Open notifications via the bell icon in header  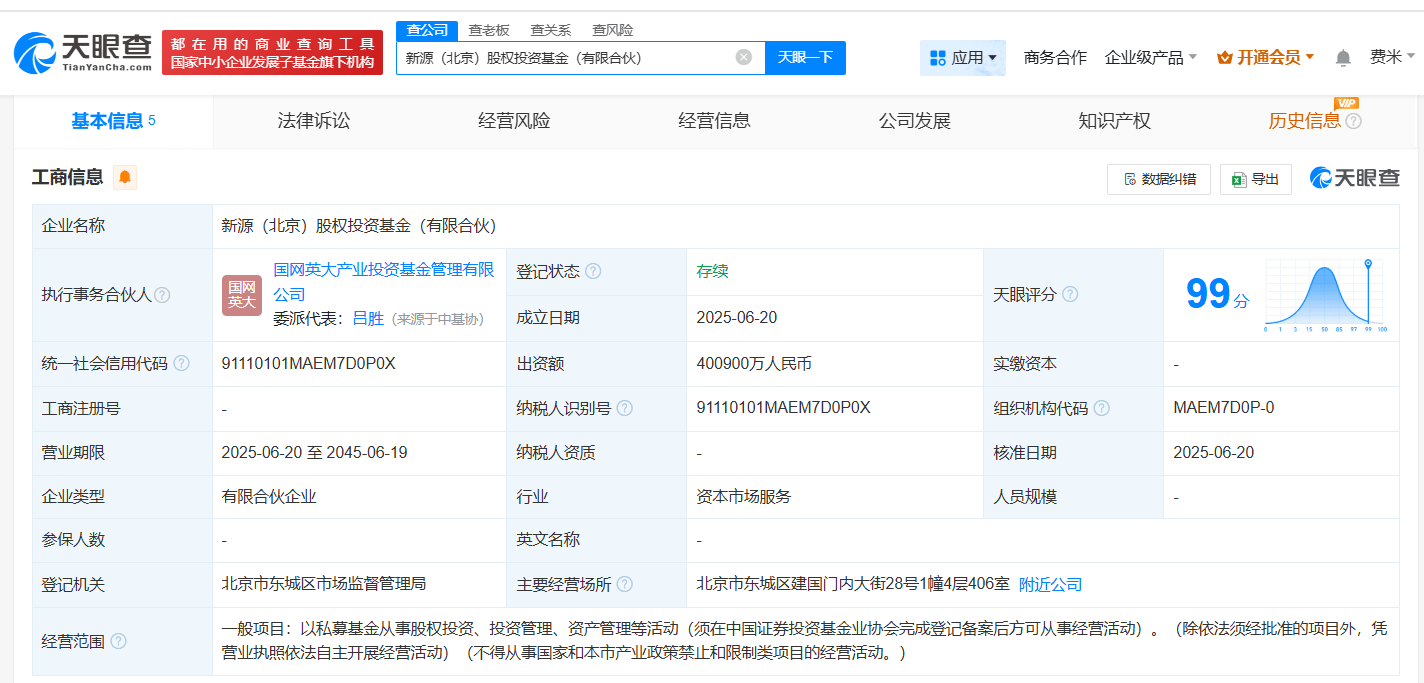tap(1343, 58)
